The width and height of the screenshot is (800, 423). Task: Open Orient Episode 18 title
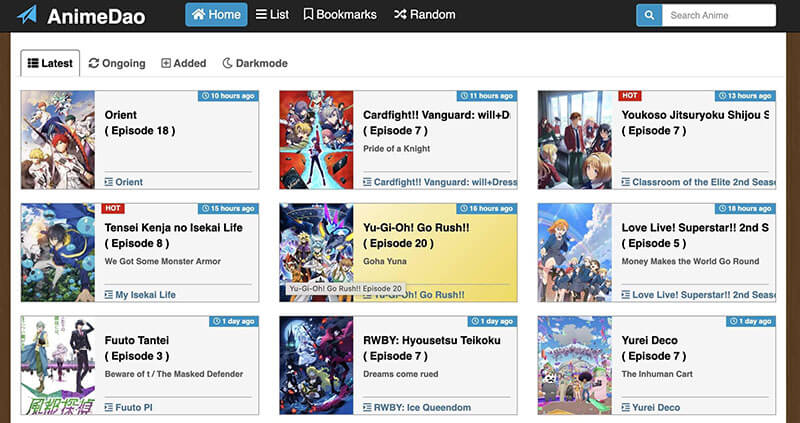pos(140,123)
